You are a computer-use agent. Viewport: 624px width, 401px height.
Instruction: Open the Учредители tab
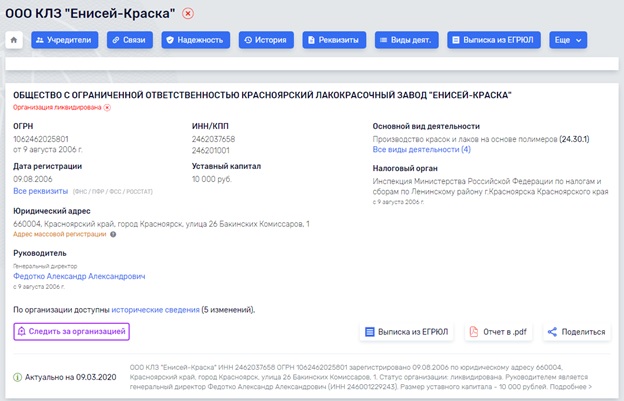64,40
